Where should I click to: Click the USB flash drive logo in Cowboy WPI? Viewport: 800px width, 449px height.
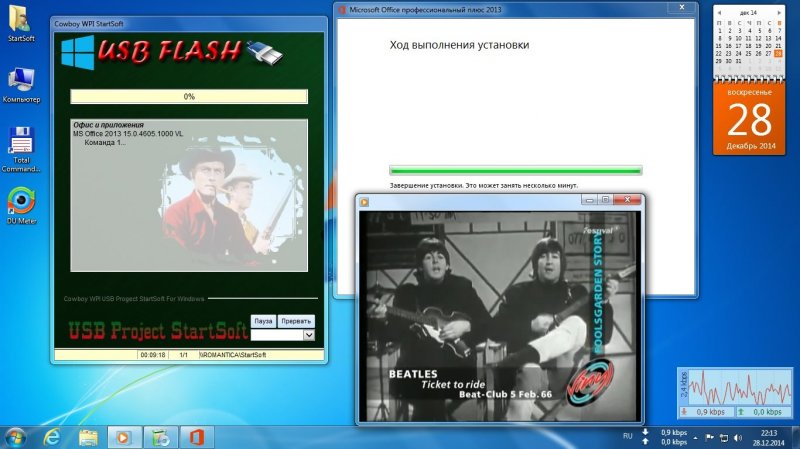(264, 53)
